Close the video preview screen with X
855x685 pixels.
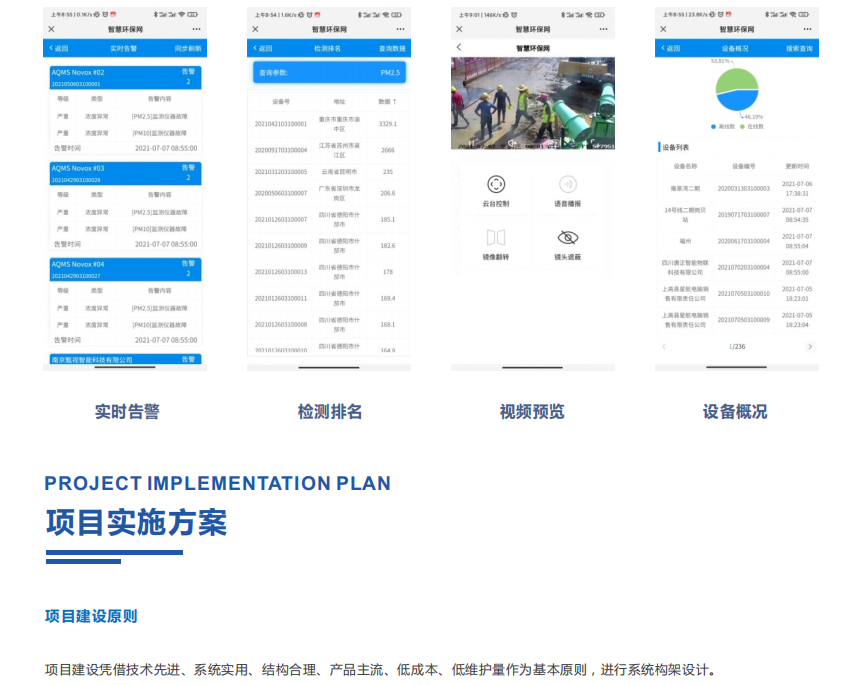(x=459, y=29)
